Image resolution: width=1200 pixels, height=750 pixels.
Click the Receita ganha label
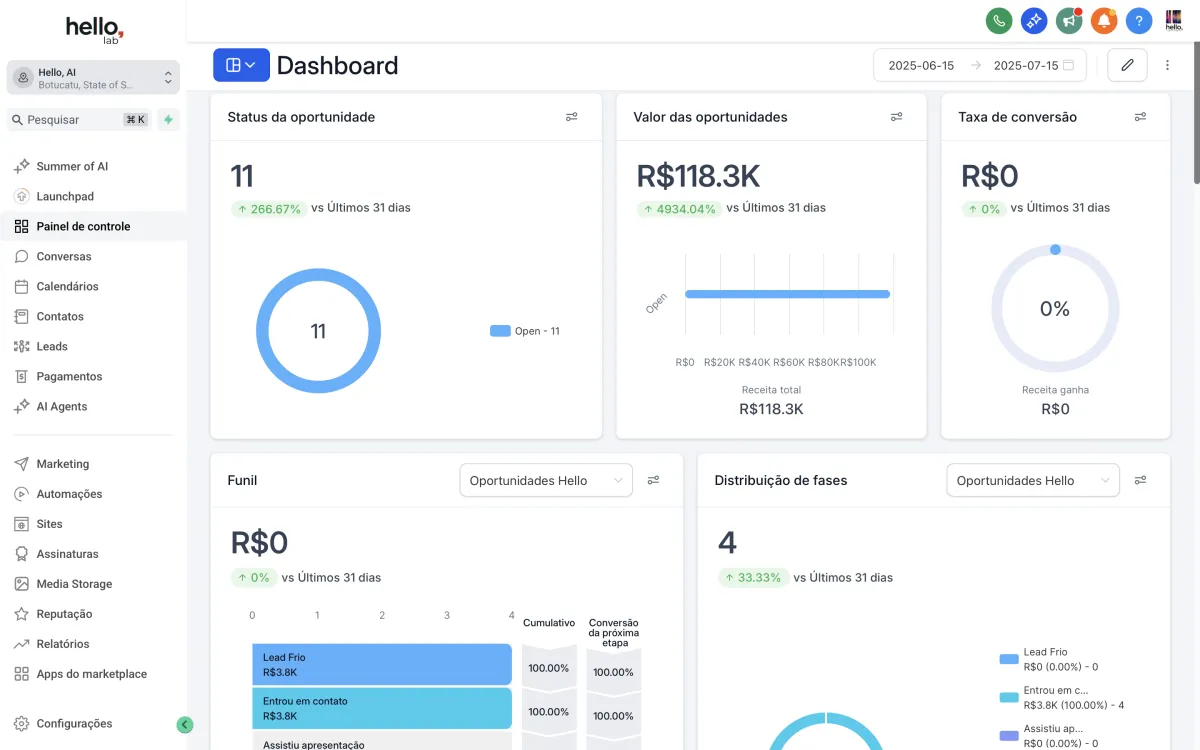coord(1055,390)
